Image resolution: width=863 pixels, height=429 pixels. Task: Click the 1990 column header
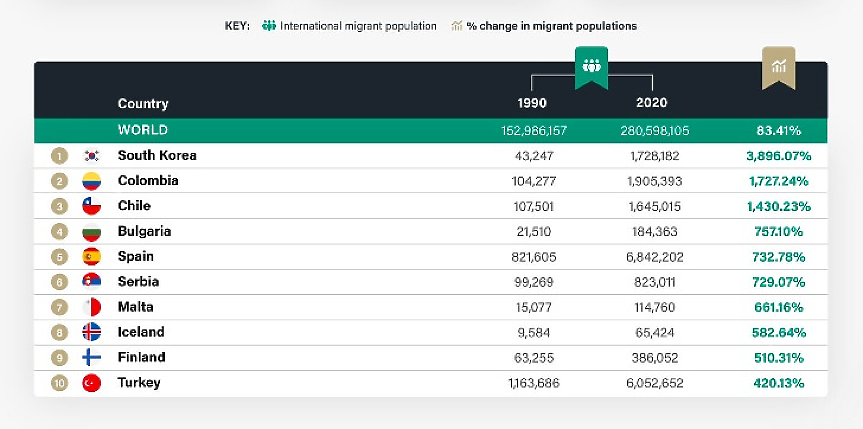pos(531,103)
